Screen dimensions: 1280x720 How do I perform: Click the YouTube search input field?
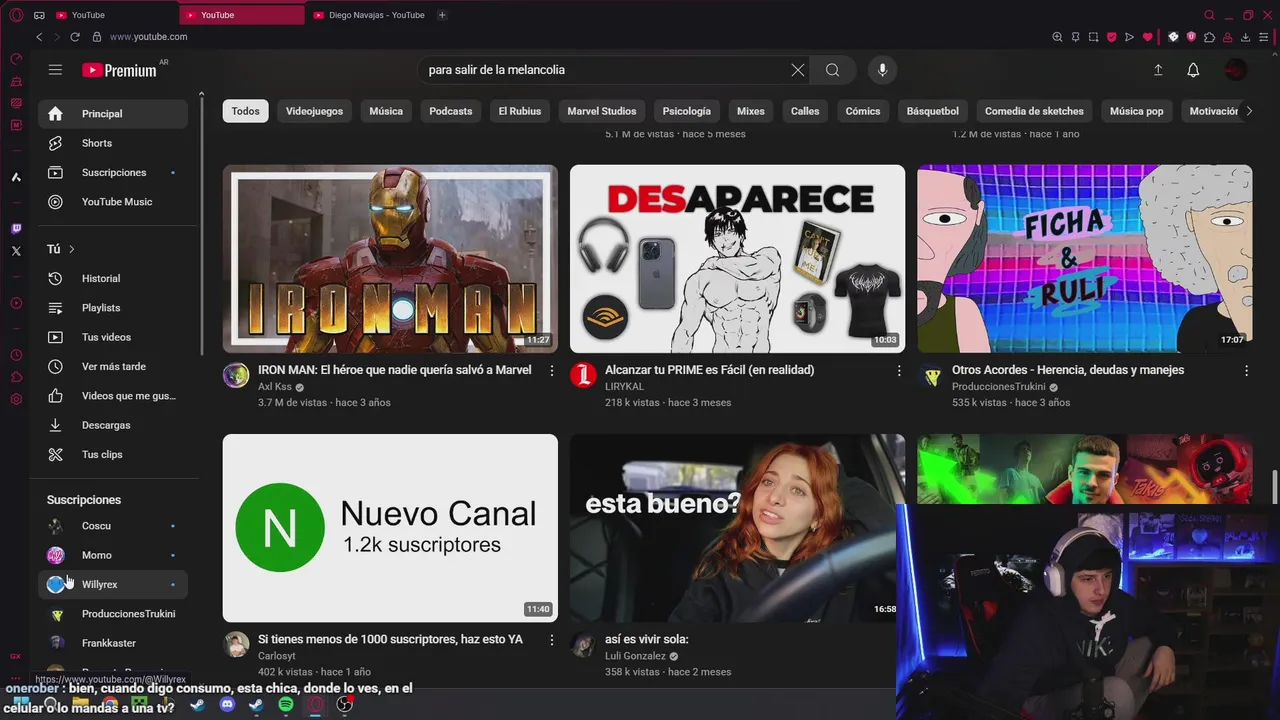pos(605,70)
